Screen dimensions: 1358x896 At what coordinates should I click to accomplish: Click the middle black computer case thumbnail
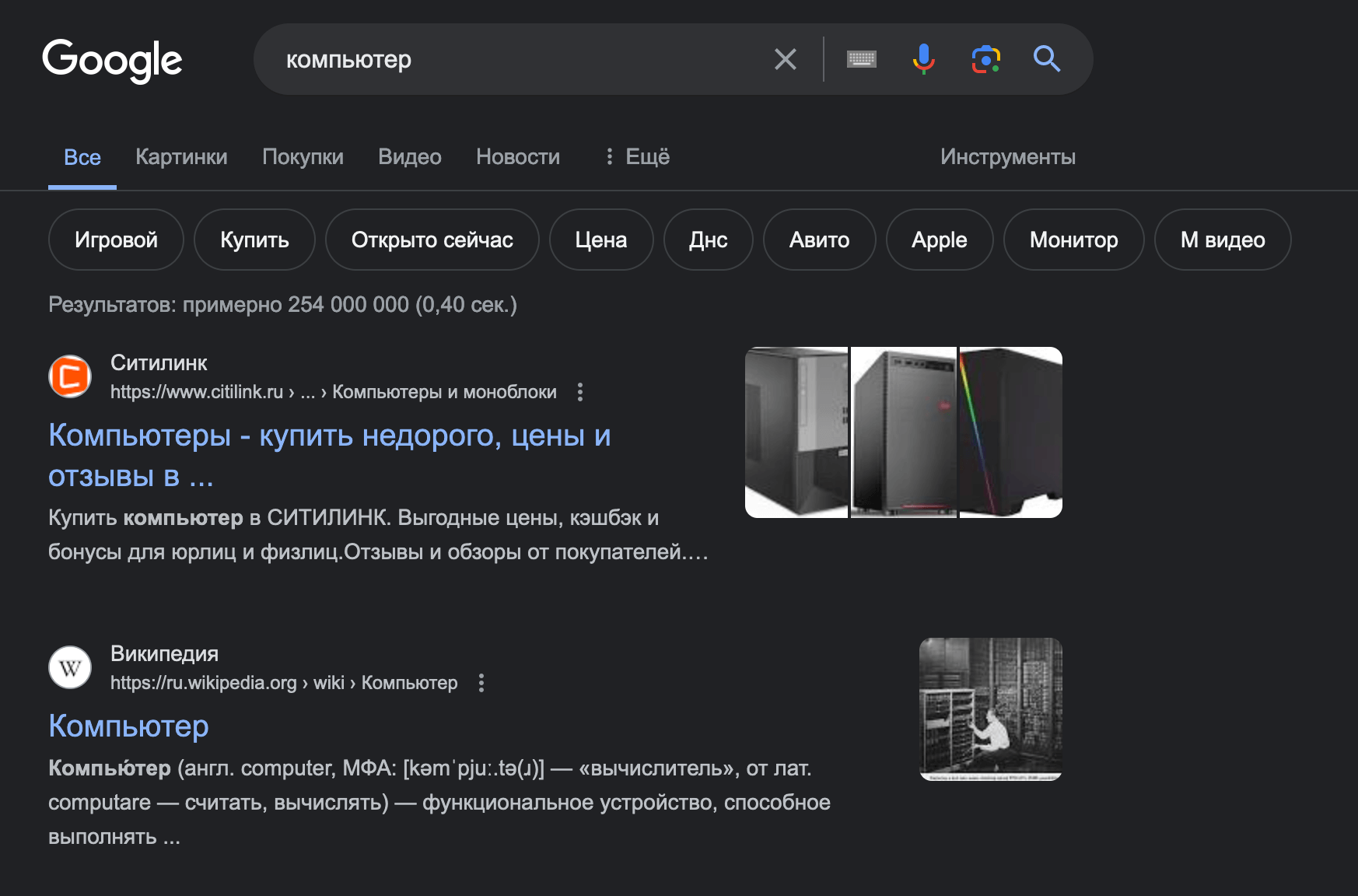tap(904, 432)
